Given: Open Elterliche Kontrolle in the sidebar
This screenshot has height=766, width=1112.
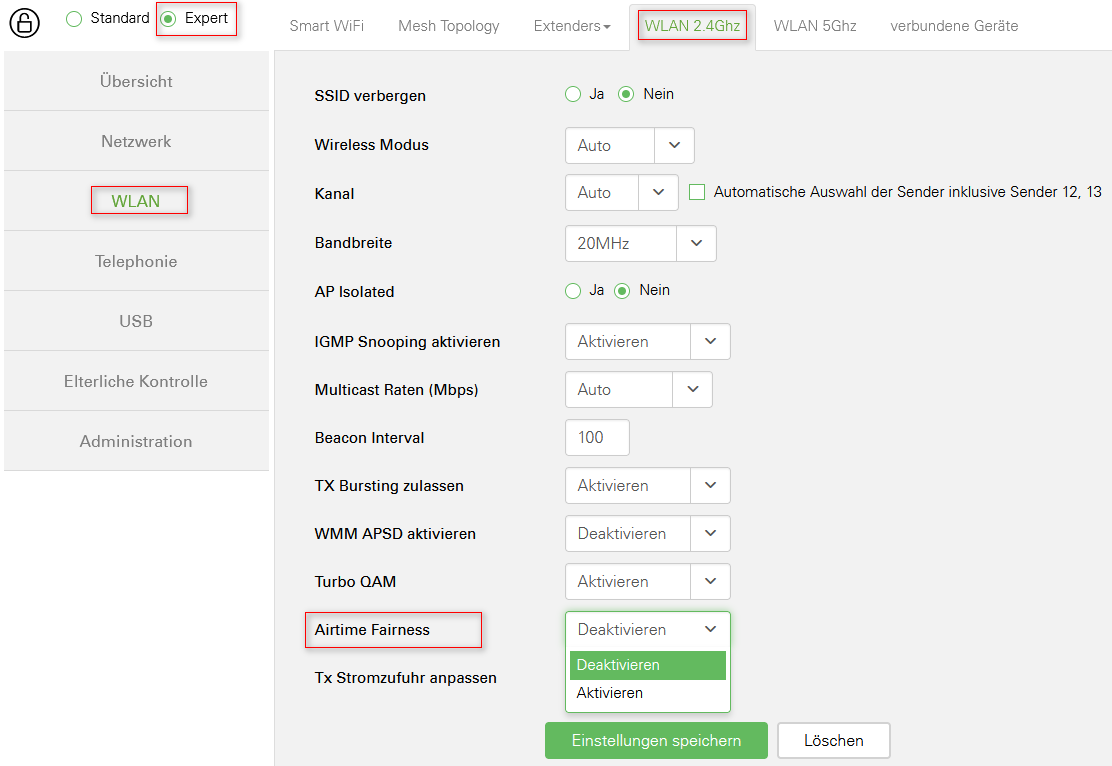Looking at the screenshot, I should coord(136,381).
